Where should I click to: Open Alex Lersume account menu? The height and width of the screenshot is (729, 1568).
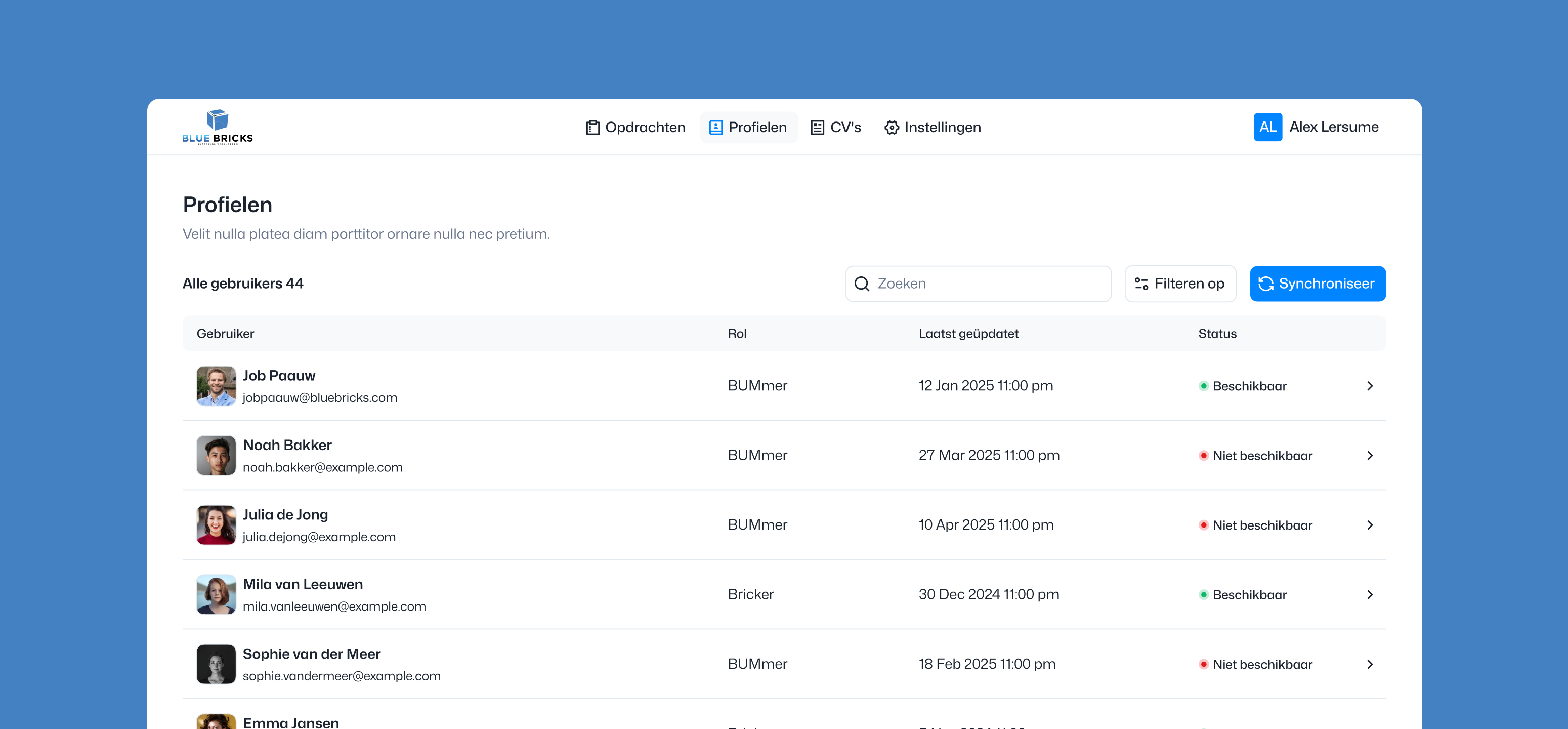[x=1316, y=127]
